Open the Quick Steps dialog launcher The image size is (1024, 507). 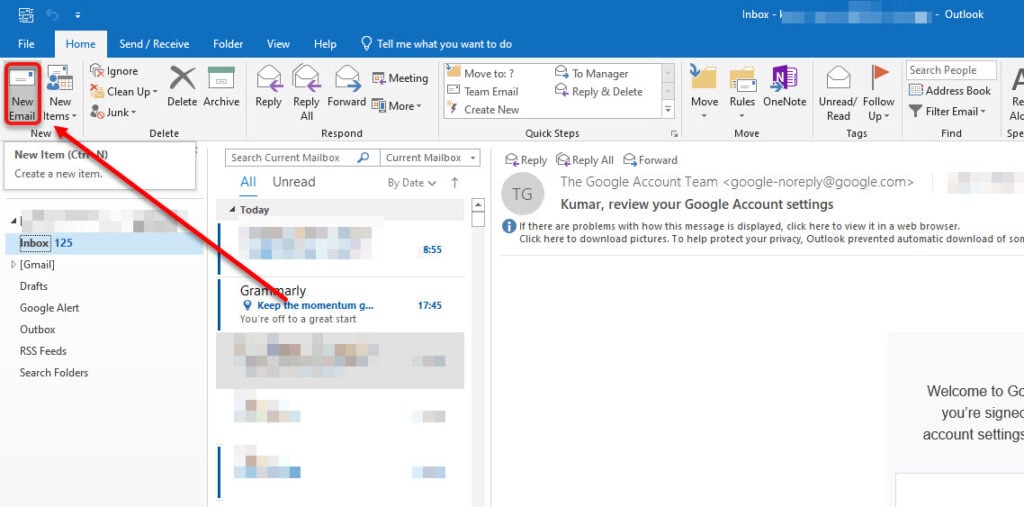point(674,134)
